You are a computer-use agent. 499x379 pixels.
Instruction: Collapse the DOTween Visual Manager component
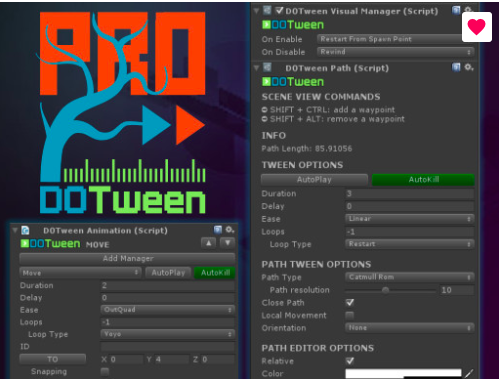tap(256, 11)
